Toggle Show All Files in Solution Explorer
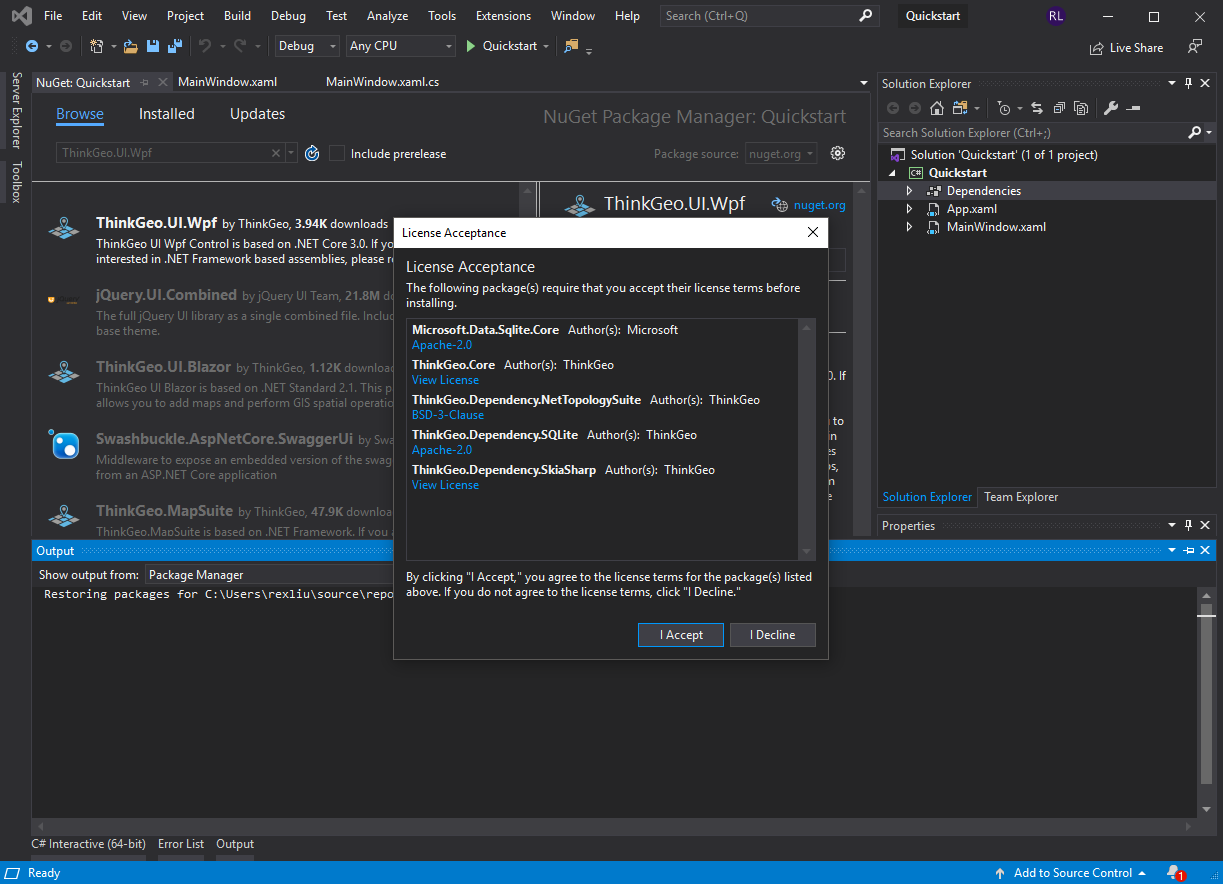The width and height of the screenshot is (1223, 884). tap(1080, 108)
